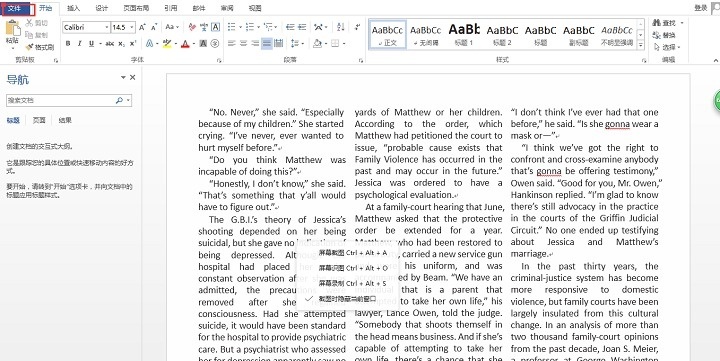Open the borders dropdown arrow

tap(344, 44)
